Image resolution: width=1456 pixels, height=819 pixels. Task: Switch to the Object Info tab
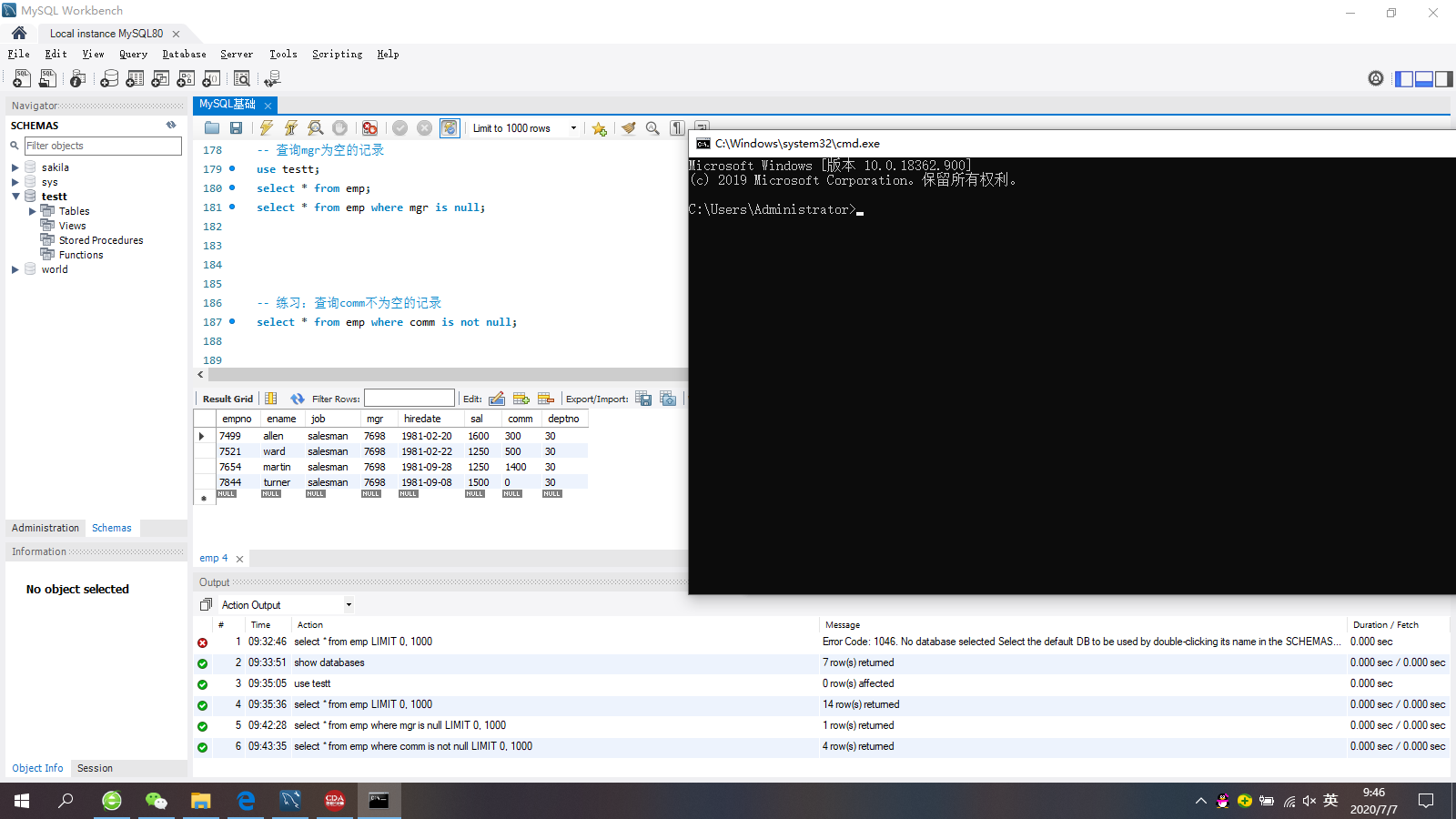pyautogui.click(x=37, y=768)
